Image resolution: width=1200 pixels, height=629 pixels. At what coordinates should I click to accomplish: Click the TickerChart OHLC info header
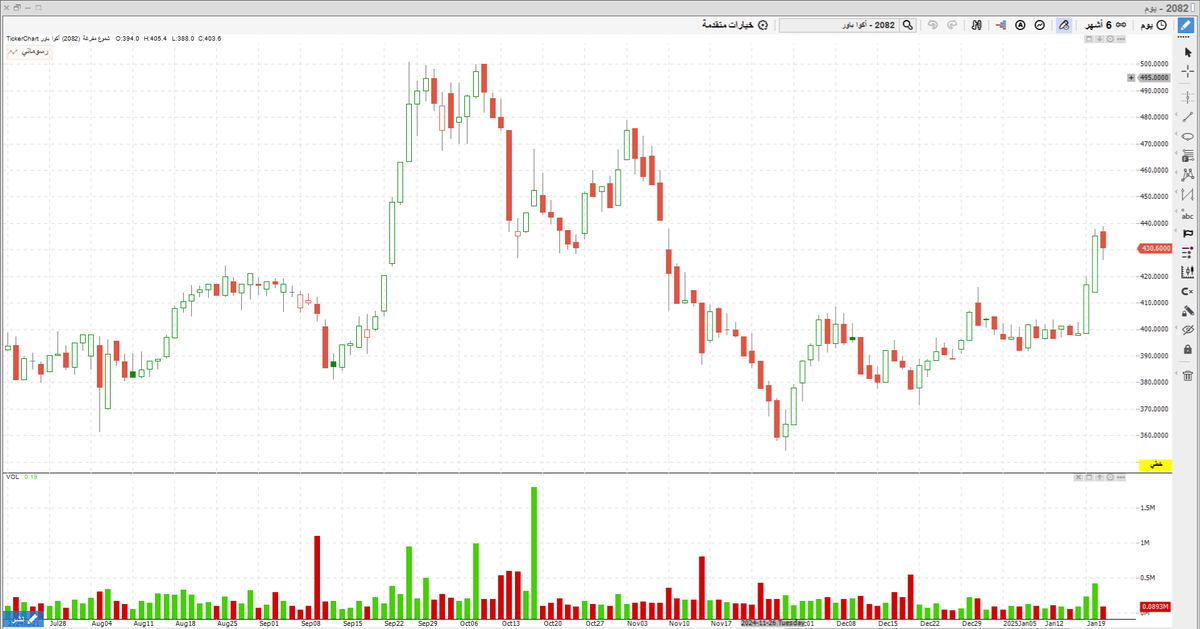(x=112, y=39)
